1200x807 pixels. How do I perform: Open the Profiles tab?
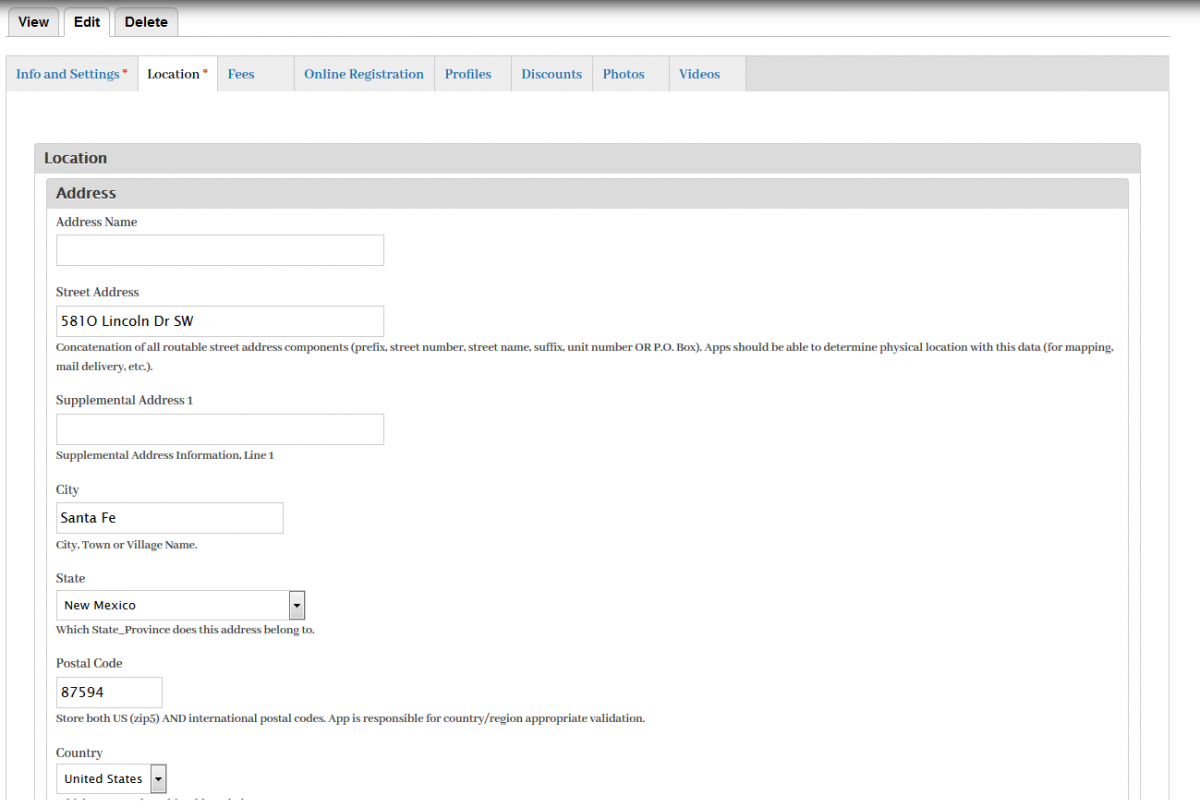click(x=468, y=74)
